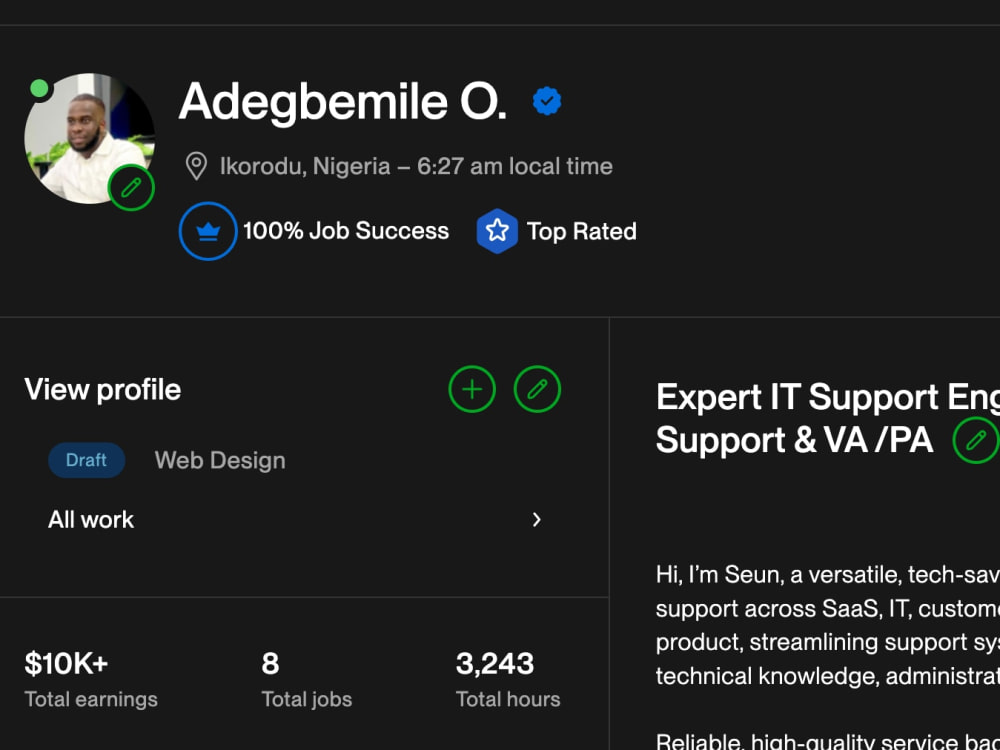The height and width of the screenshot is (750, 1000).
Task: Edit View profile section with pencil icon
Action: pyautogui.click(x=537, y=389)
